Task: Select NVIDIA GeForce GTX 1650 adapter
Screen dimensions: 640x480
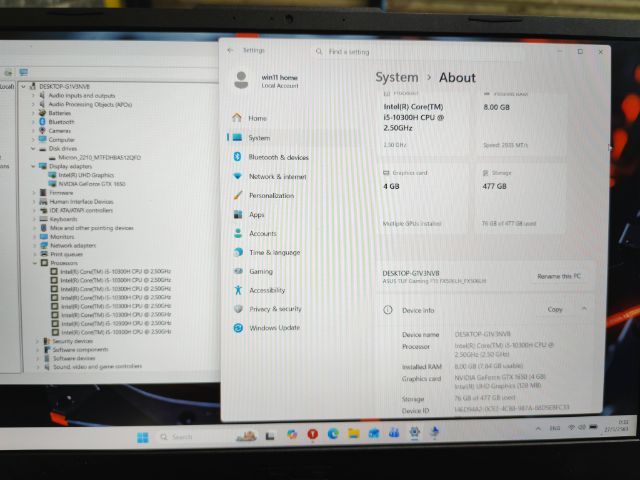Action: pyautogui.click(x=92, y=184)
